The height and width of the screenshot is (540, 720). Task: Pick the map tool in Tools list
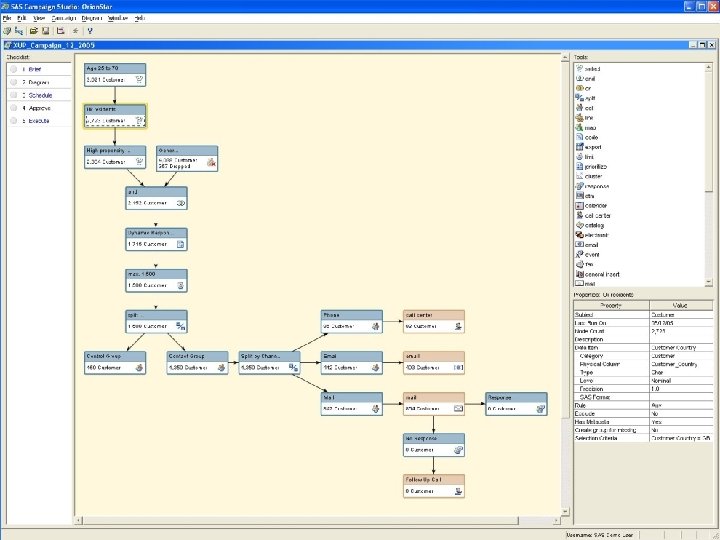tap(586, 127)
